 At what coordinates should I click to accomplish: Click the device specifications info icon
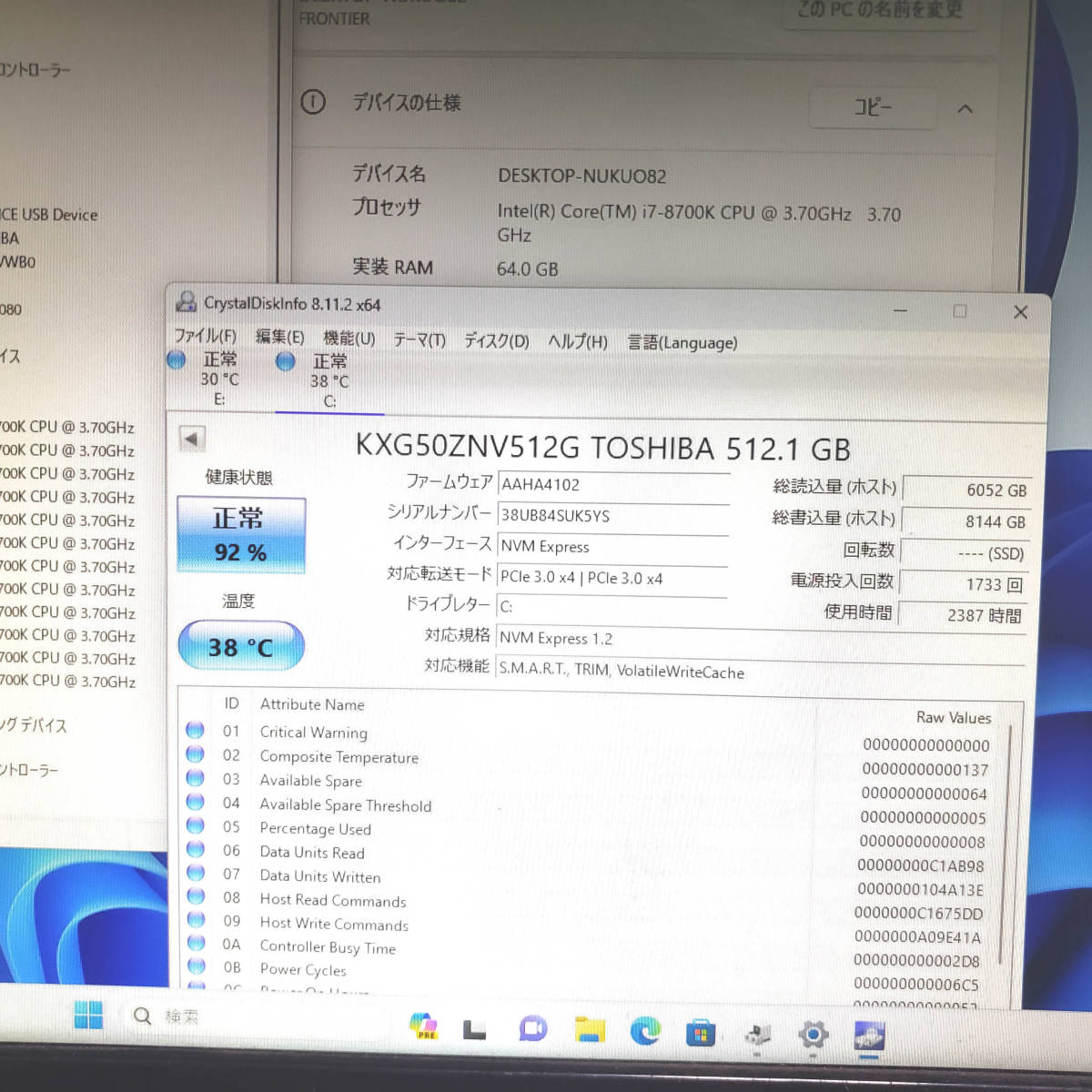point(312,102)
